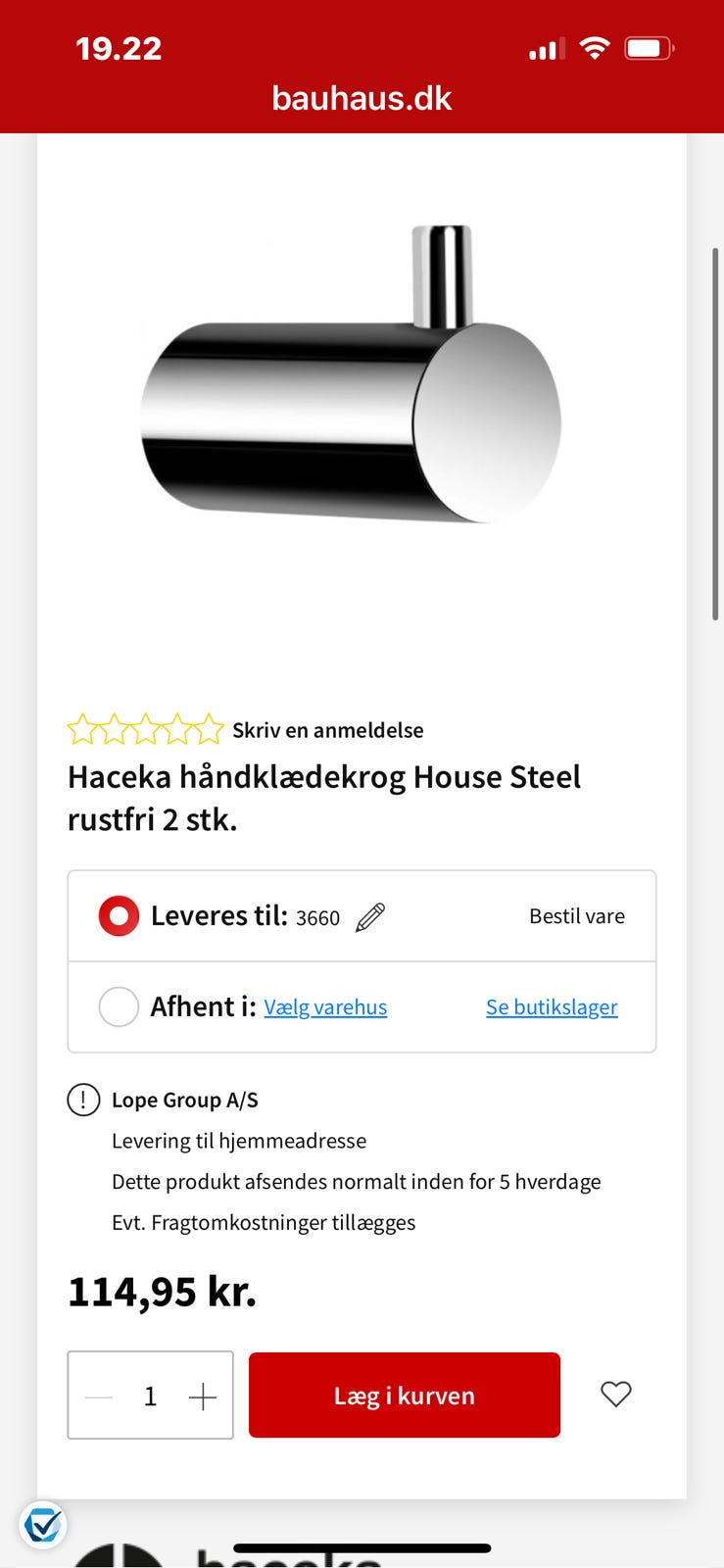Image resolution: width=724 pixels, height=1568 pixels.
Task: Add product to wishlist with heart icon
Action: pyautogui.click(x=615, y=1394)
